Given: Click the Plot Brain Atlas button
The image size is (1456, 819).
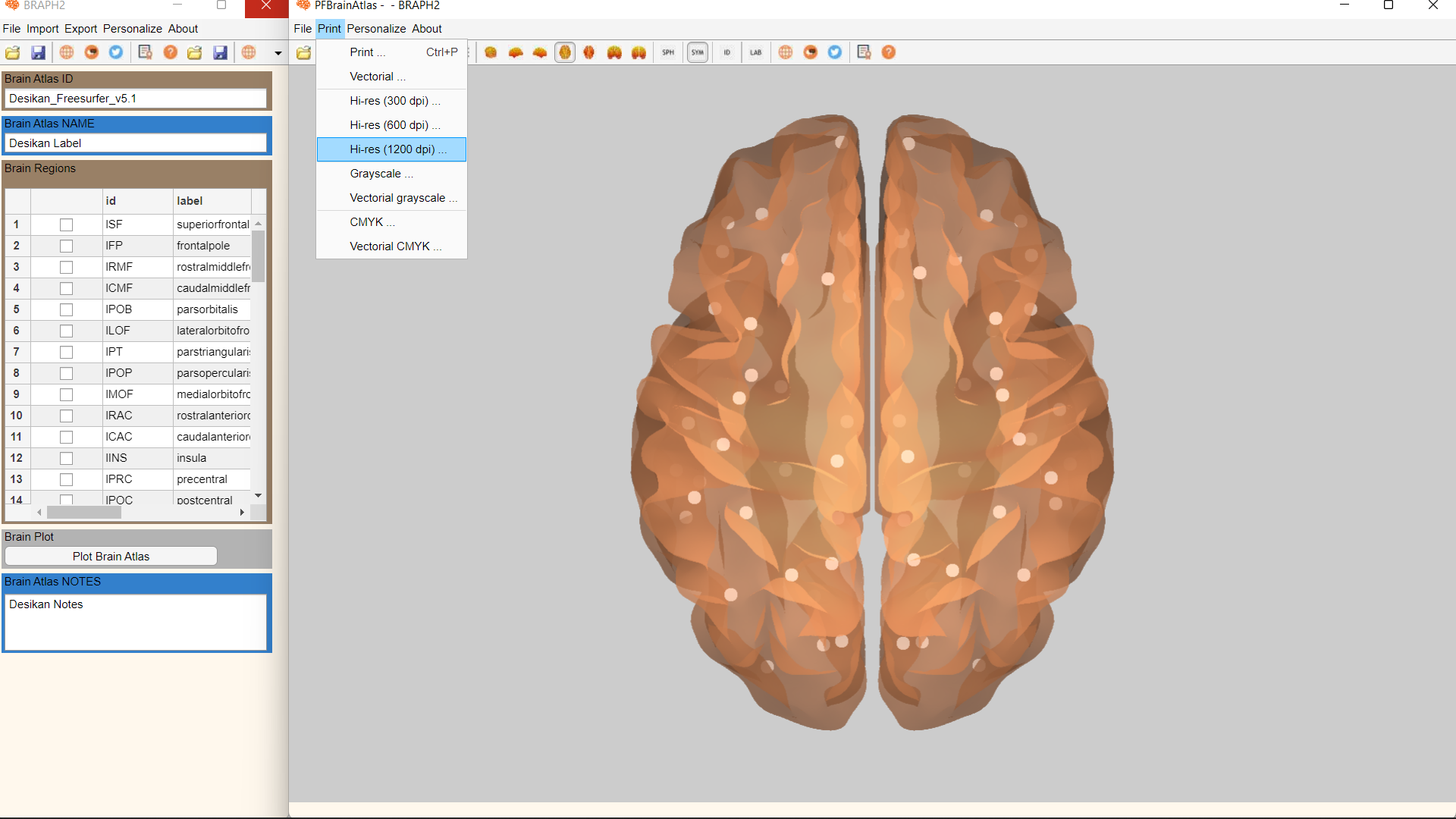Looking at the screenshot, I should coord(111,557).
